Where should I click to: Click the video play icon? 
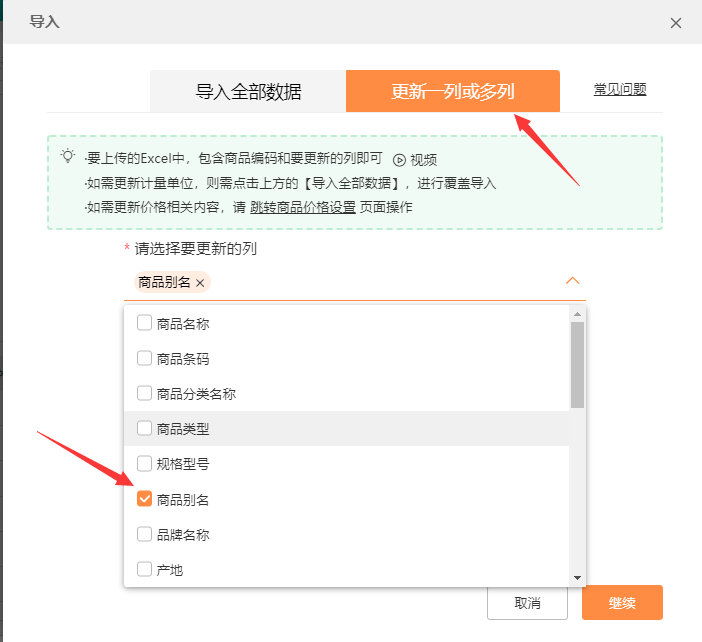pos(400,159)
